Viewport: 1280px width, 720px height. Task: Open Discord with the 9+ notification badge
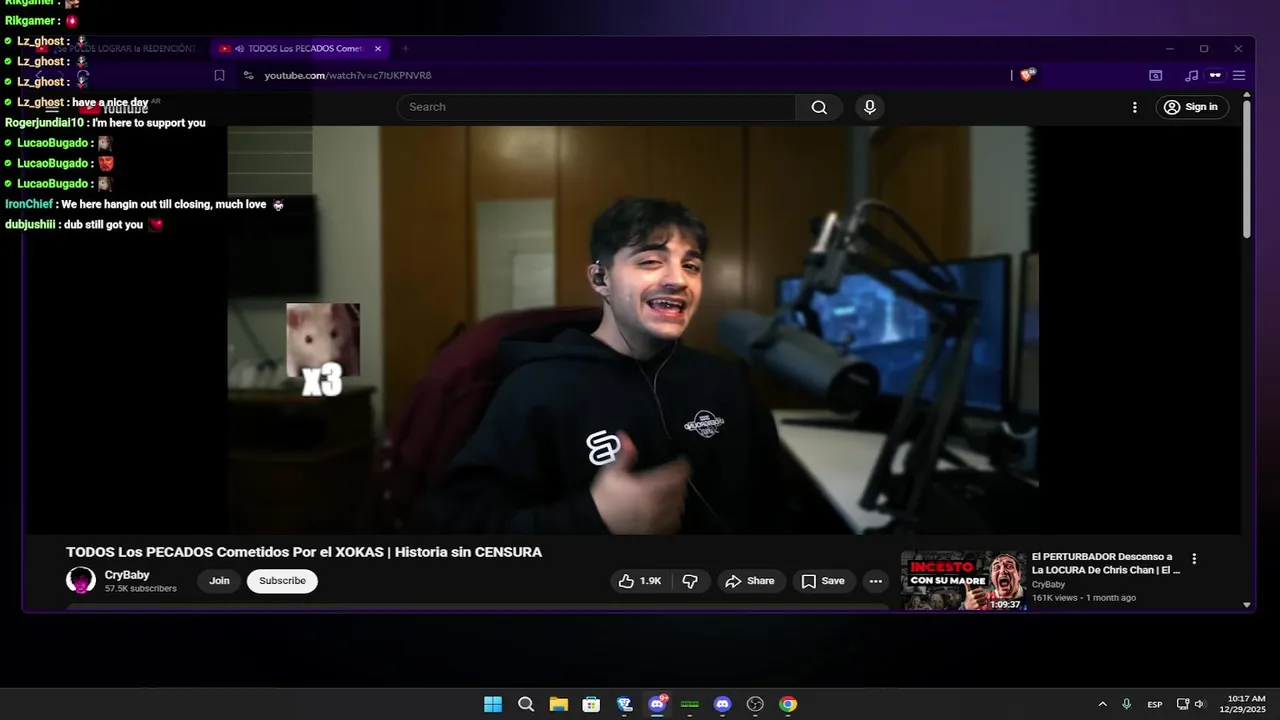coord(658,704)
